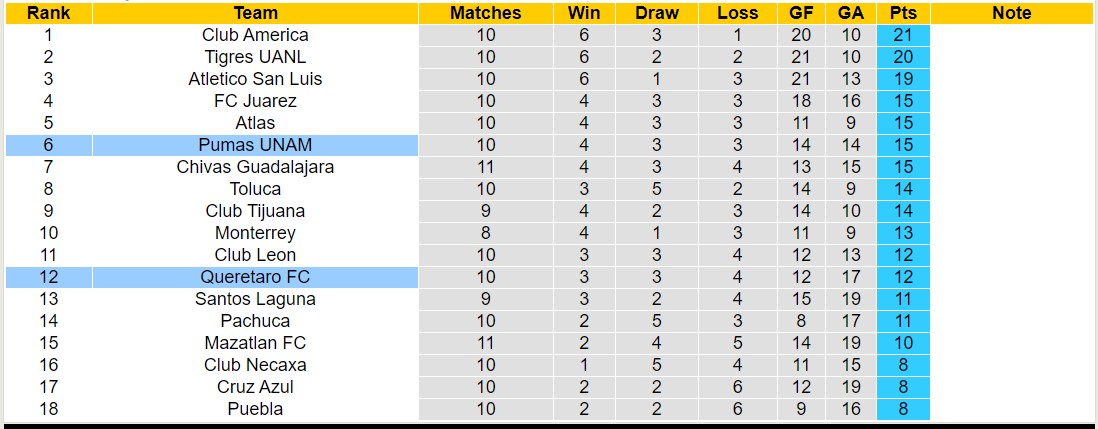The height and width of the screenshot is (429, 1098).
Task: Click the Loss column header
Action: coord(737,13)
